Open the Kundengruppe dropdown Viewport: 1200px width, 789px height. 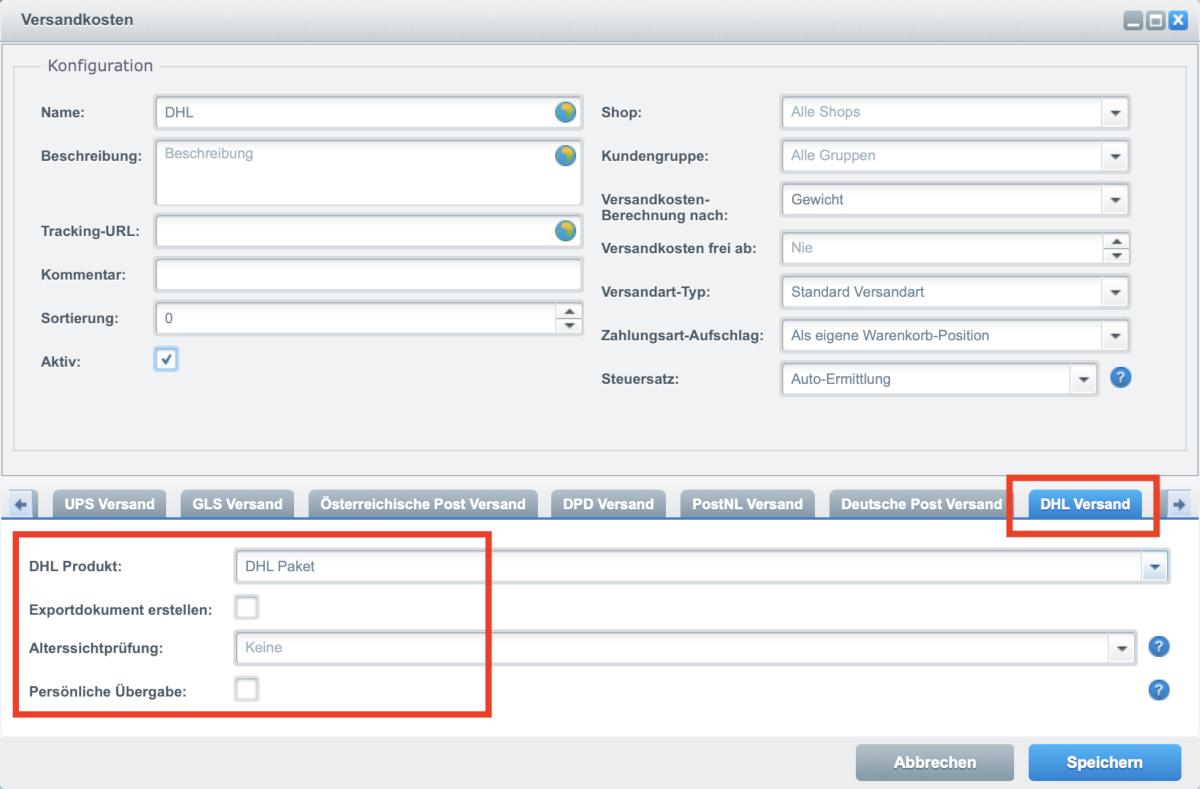tap(1115, 155)
